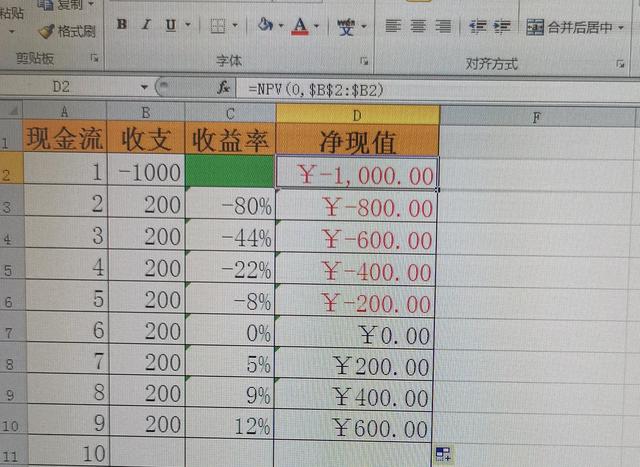Click cell ¥0.00
The height and width of the screenshot is (467, 640).
pyautogui.click(x=354, y=334)
